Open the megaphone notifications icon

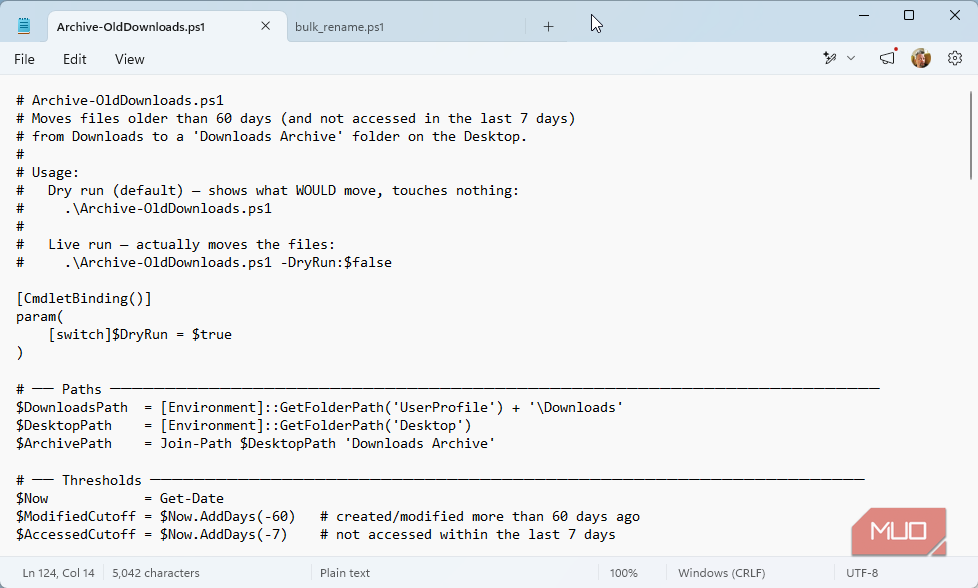pyautogui.click(x=888, y=58)
